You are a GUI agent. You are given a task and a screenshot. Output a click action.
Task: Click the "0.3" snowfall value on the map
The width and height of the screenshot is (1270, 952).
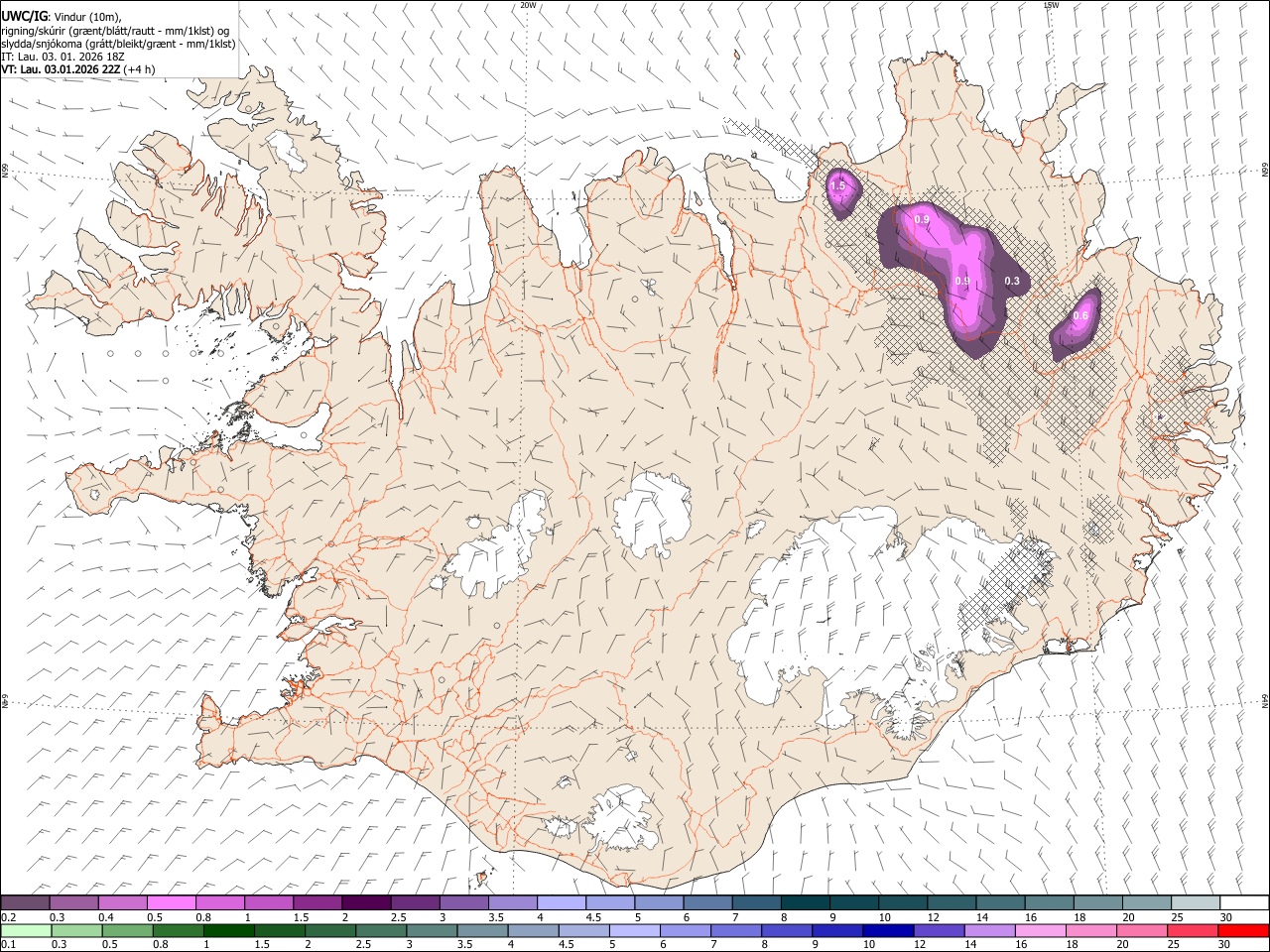click(1012, 282)
